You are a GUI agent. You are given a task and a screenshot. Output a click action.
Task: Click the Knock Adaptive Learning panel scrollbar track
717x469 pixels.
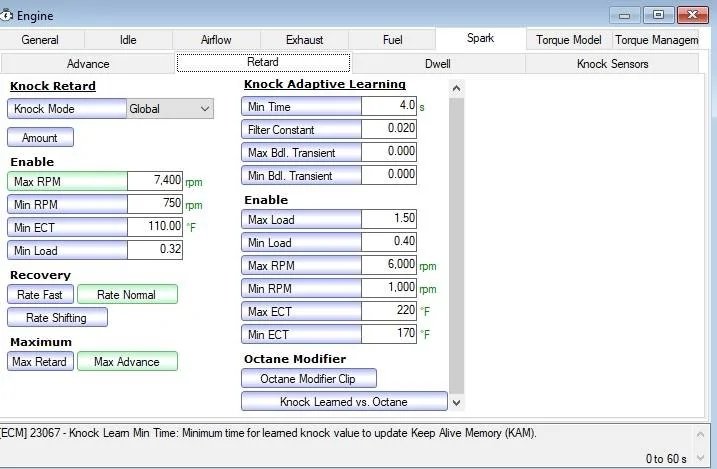[x=456, y=245]
